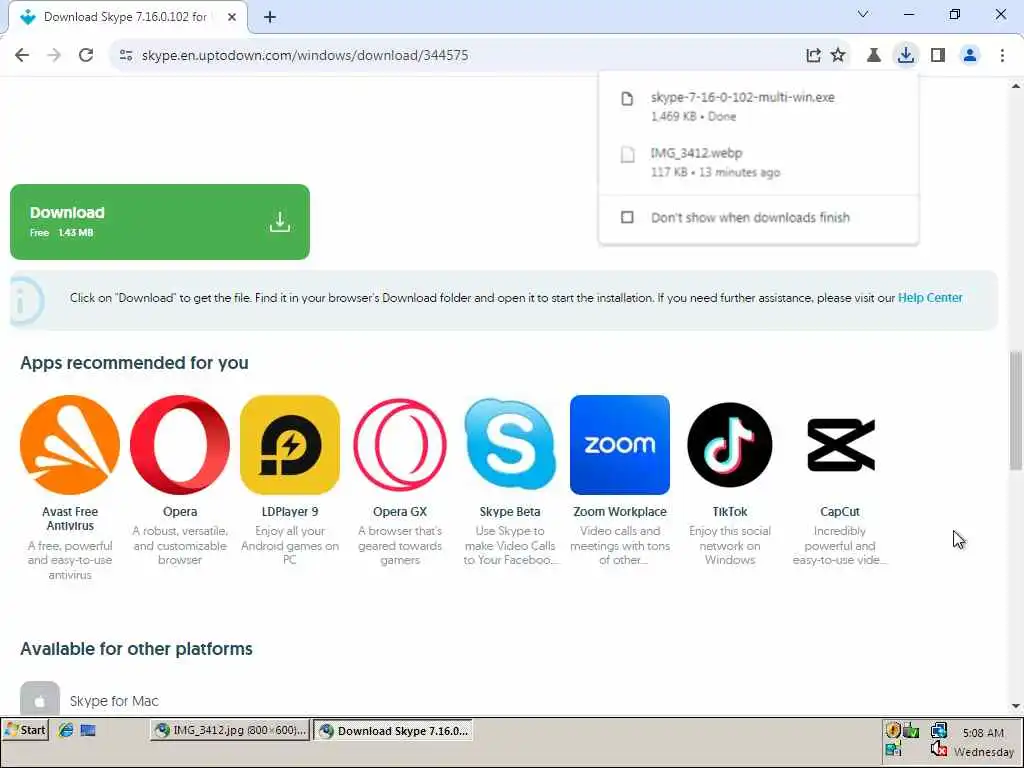Screen dimensions: 1024x768
Task: Click the LDPlayer 9 title text
Action: coord(290,511)
